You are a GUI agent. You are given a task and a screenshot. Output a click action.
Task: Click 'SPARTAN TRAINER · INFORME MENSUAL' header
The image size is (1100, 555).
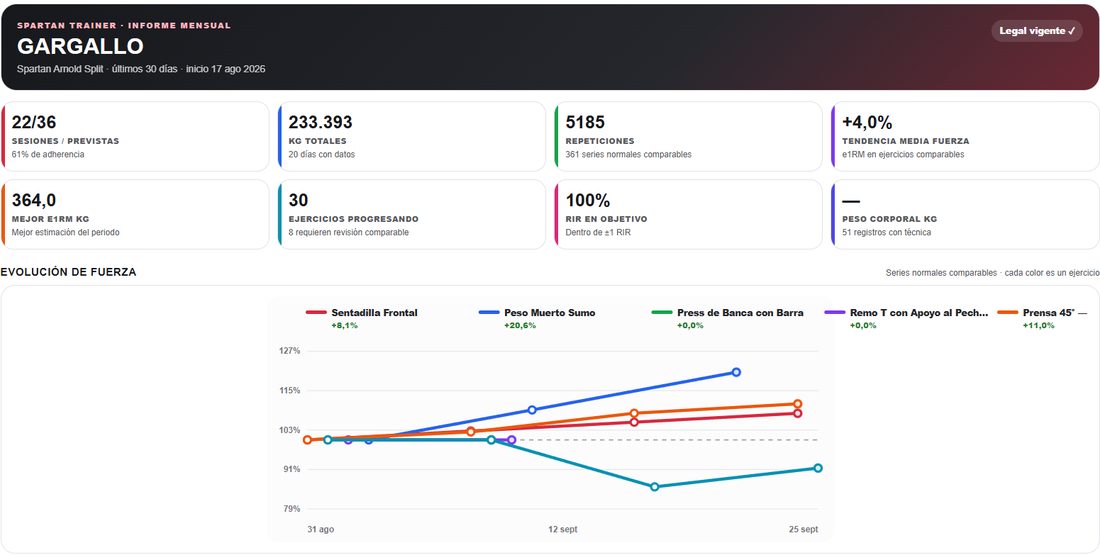pos(123,25)
